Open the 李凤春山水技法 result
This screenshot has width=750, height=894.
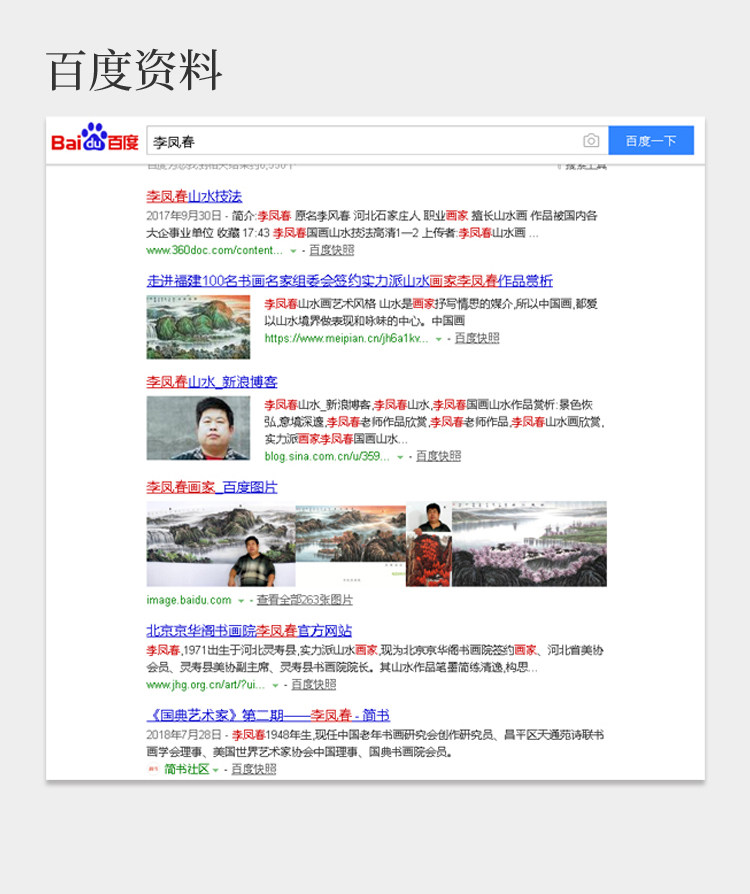pos(194,197)
